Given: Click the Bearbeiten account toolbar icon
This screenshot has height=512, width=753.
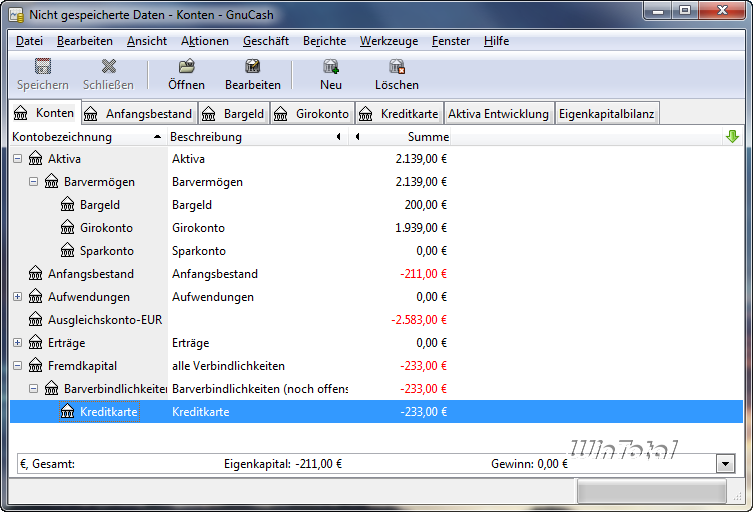Looking at the screenshot, I should 253,66.
